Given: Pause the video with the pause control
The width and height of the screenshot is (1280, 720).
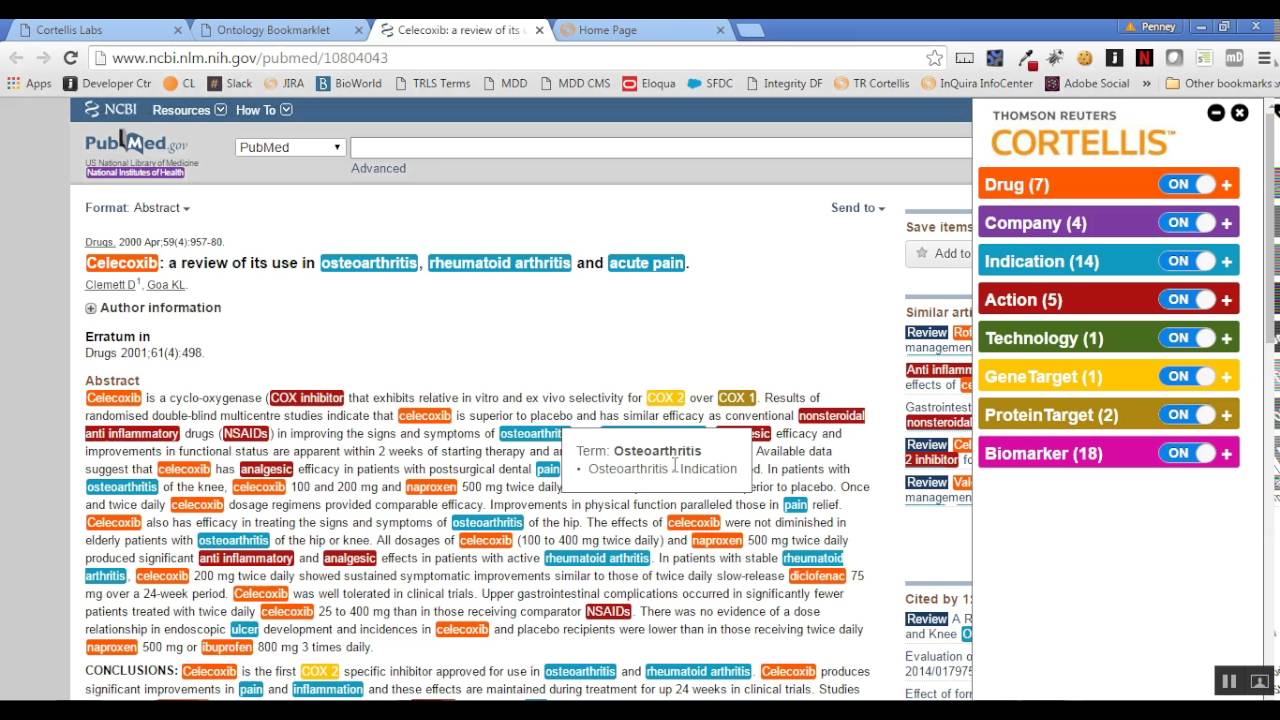Looking at the screenshot, I should [x=1229, y=682].
